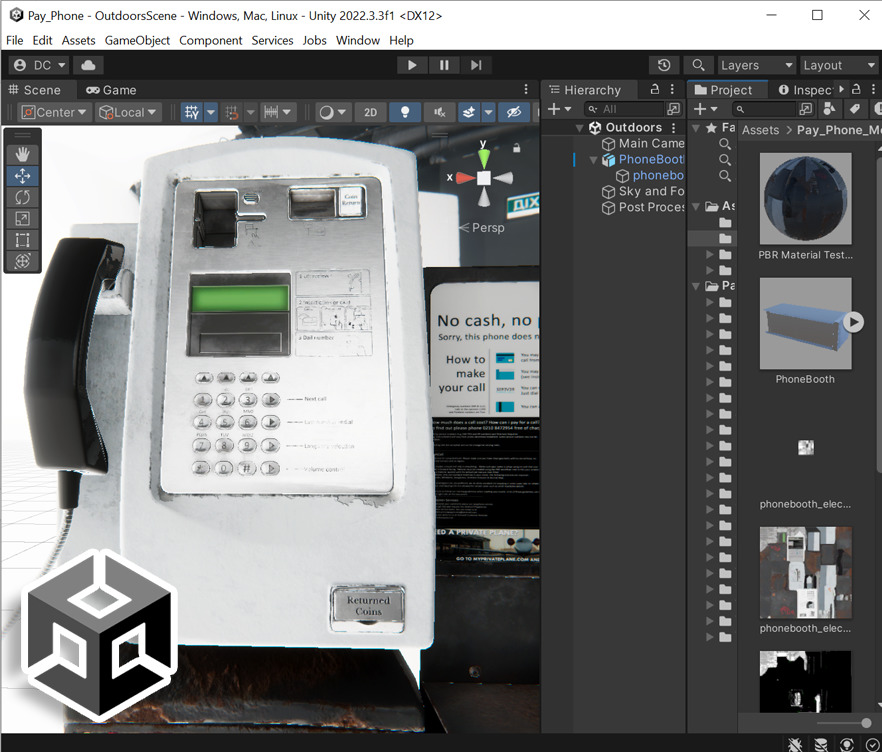Toggle 2D mode in the Scene view
Screen dimensions: 882x752
click(x=370, y=112)
